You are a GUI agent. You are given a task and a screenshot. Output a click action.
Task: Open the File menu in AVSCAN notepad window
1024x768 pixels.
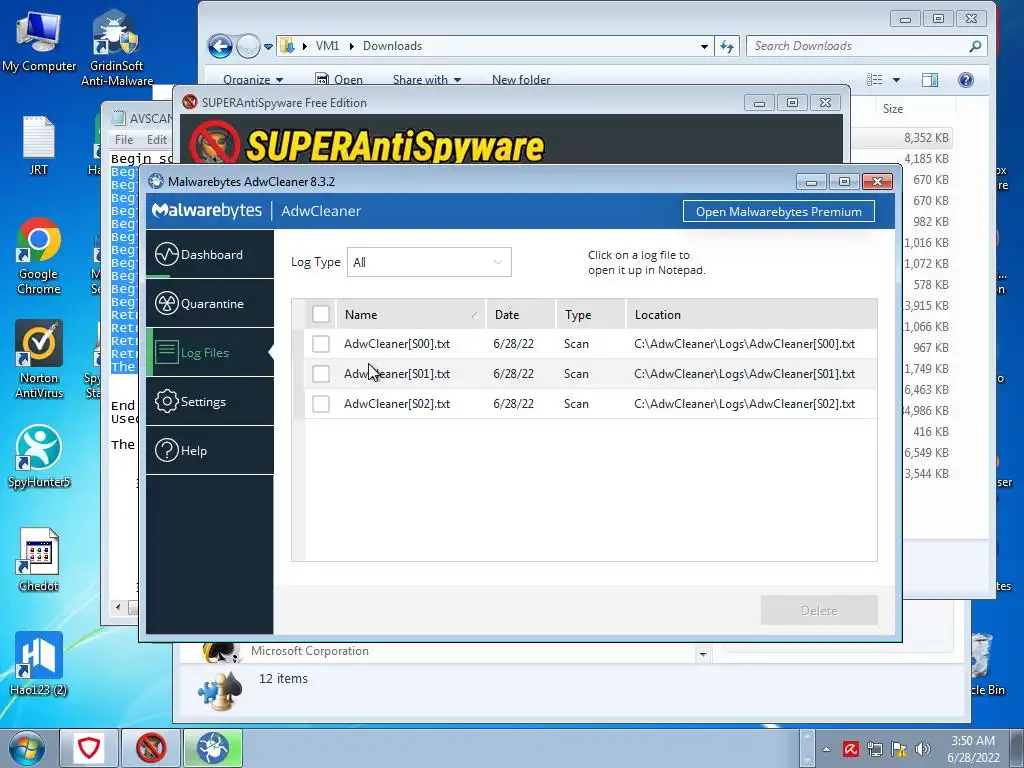(123, 139)
